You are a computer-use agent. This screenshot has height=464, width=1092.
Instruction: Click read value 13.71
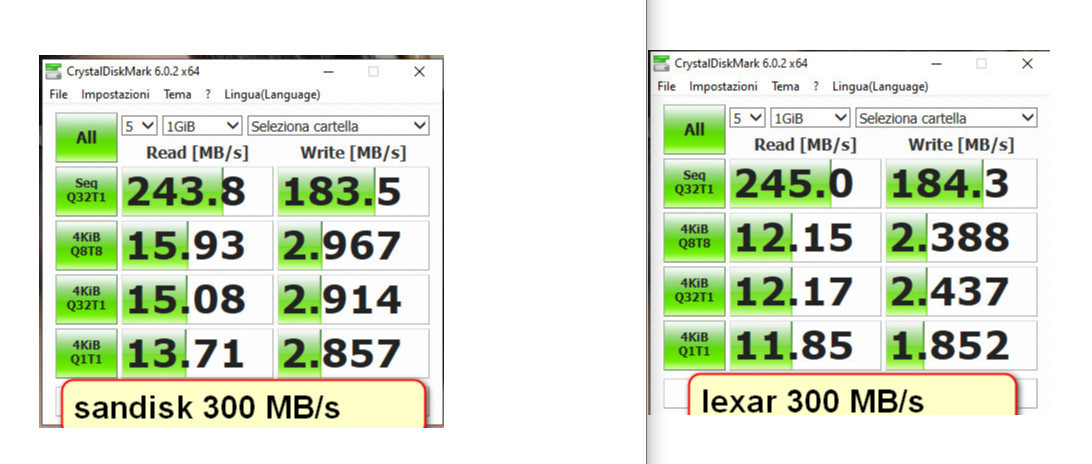(197, 353)
